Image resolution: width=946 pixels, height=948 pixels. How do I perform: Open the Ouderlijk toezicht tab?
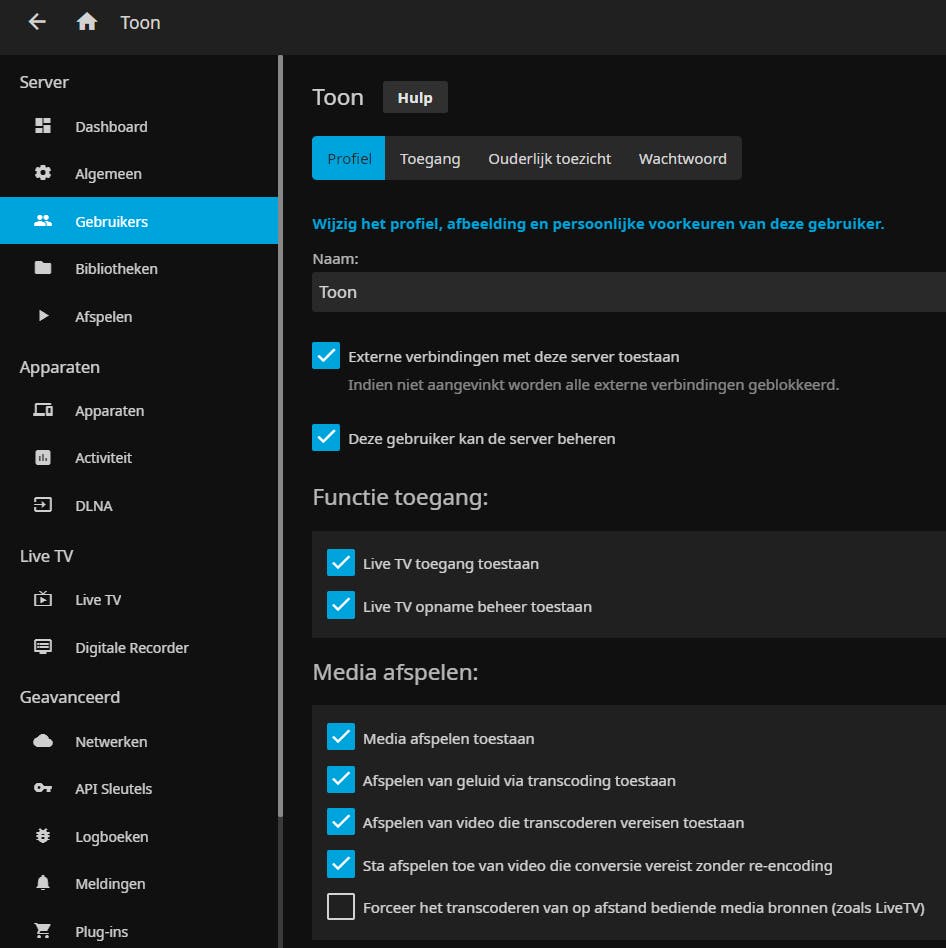pyautogui.click(x=549, y=158)
